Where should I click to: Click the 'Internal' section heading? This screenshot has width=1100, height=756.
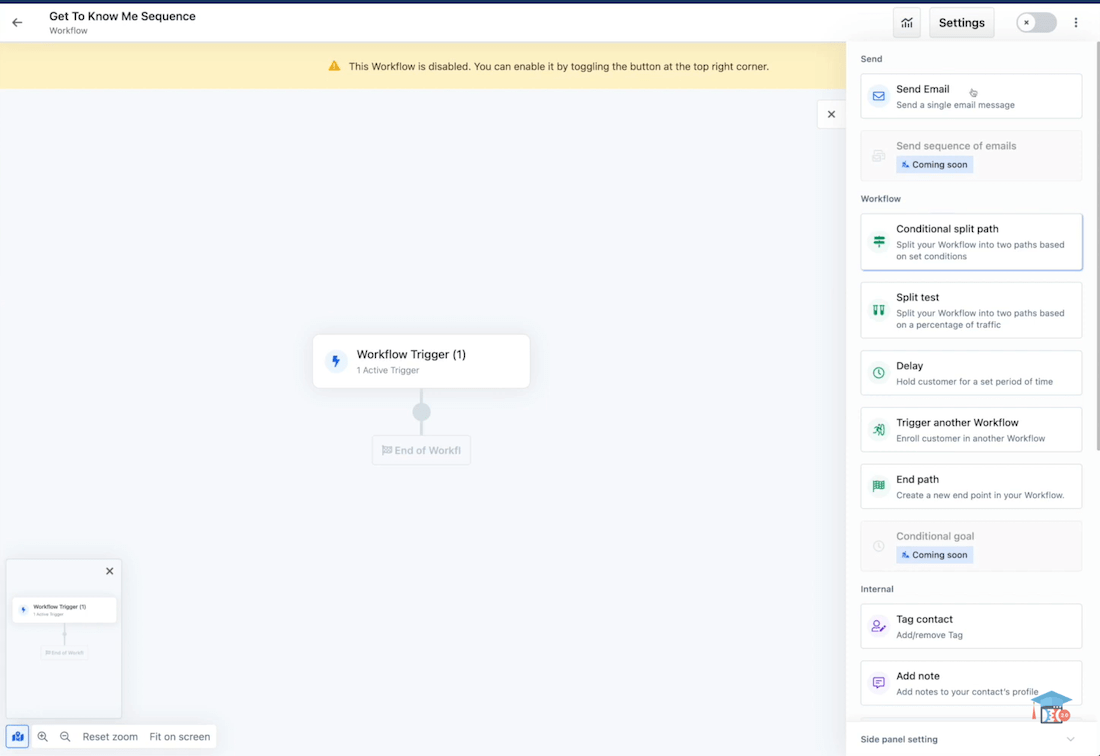point(877,589)
